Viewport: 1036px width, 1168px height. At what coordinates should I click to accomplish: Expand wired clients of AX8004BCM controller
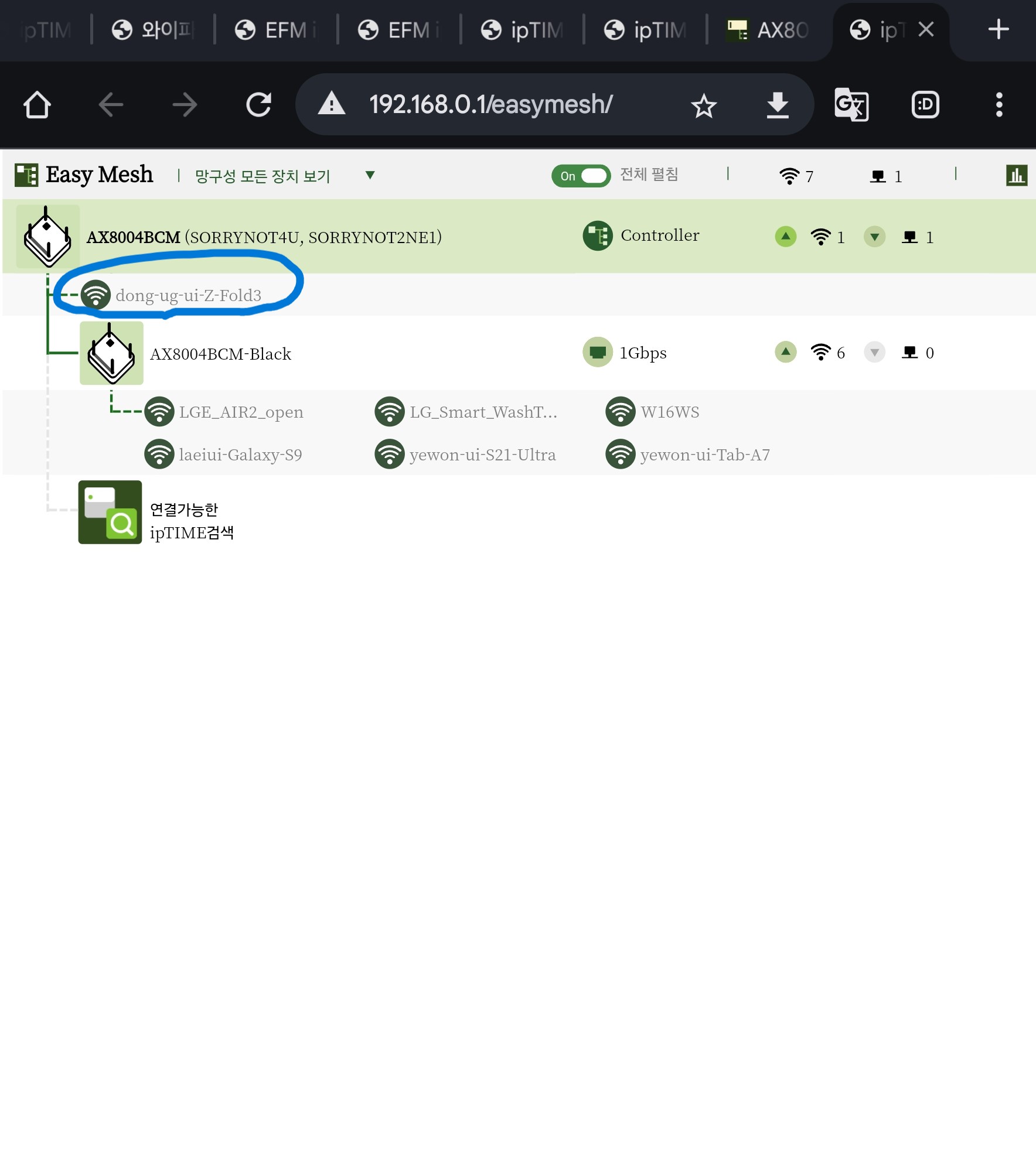pos(875,237)
